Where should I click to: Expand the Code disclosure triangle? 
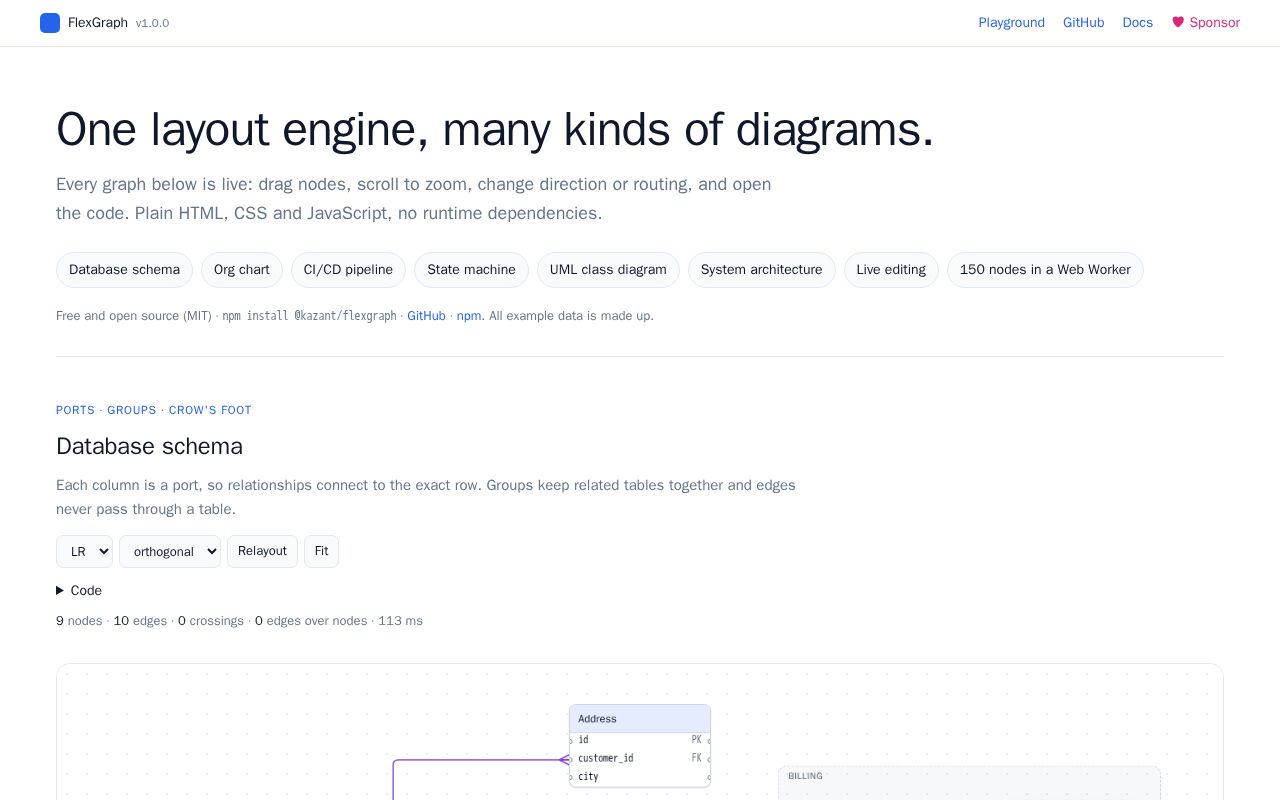(60, 591)
